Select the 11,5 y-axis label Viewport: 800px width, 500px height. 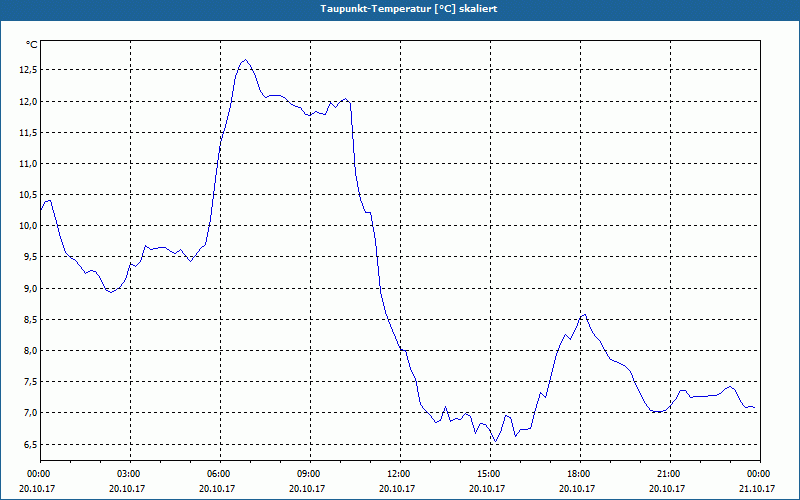(x=28, y=133)
